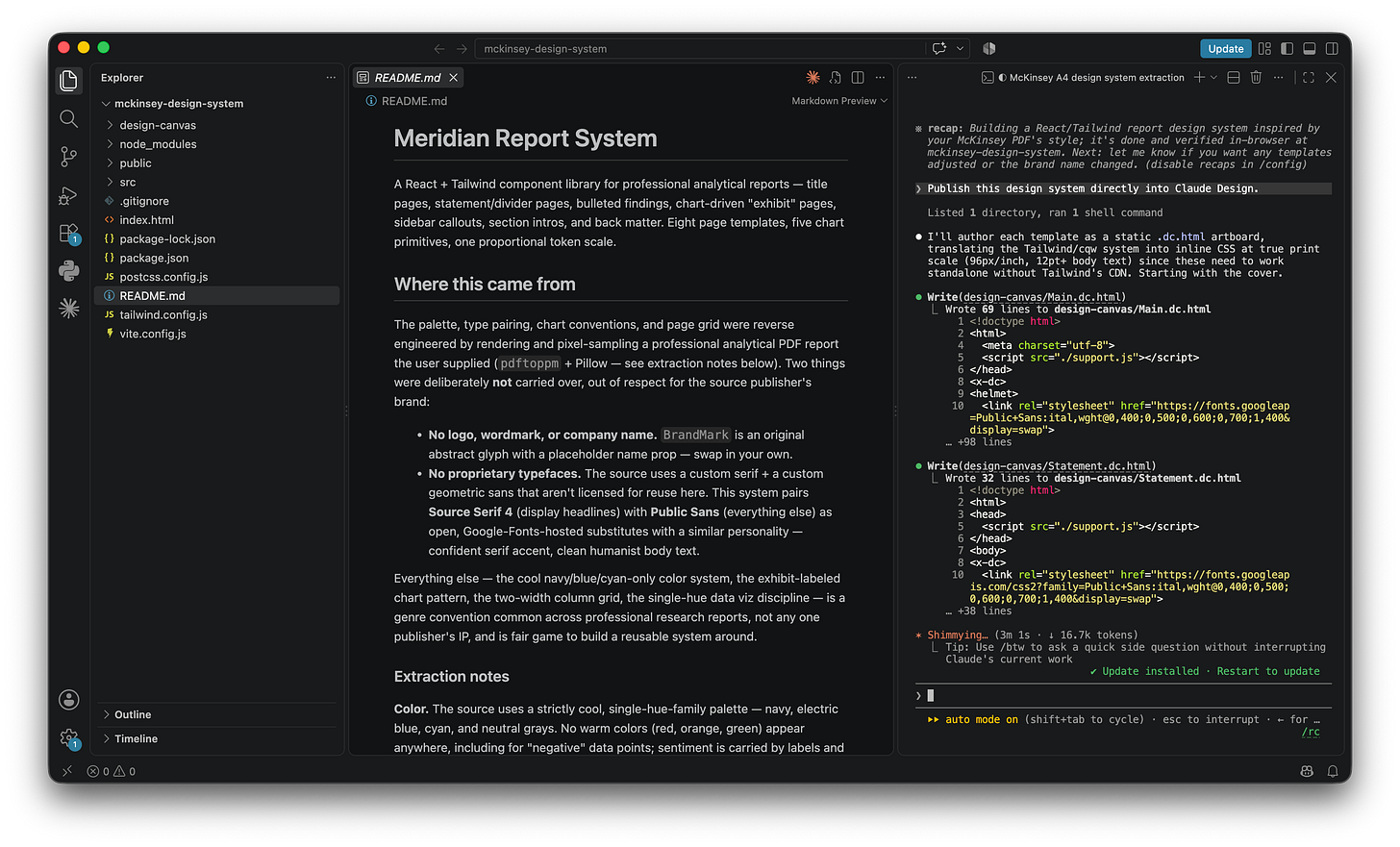The image size is (1400, 847).
Task: Click the show source icon in editor toolbar
Action: 835,77
